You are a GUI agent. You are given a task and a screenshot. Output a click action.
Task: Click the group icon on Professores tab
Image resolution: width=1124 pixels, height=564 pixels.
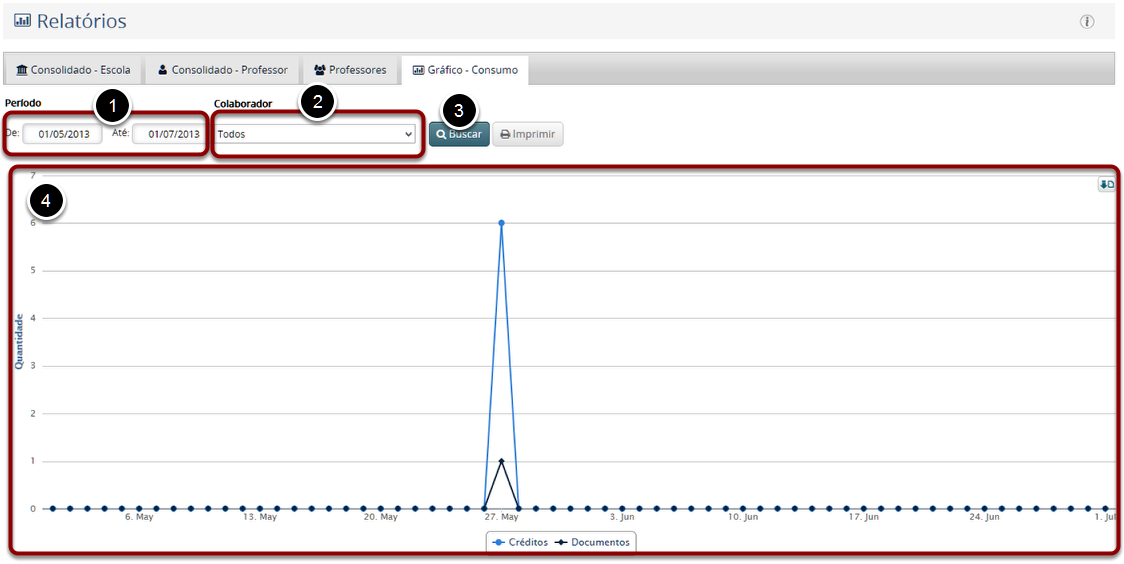pos(320,70)
